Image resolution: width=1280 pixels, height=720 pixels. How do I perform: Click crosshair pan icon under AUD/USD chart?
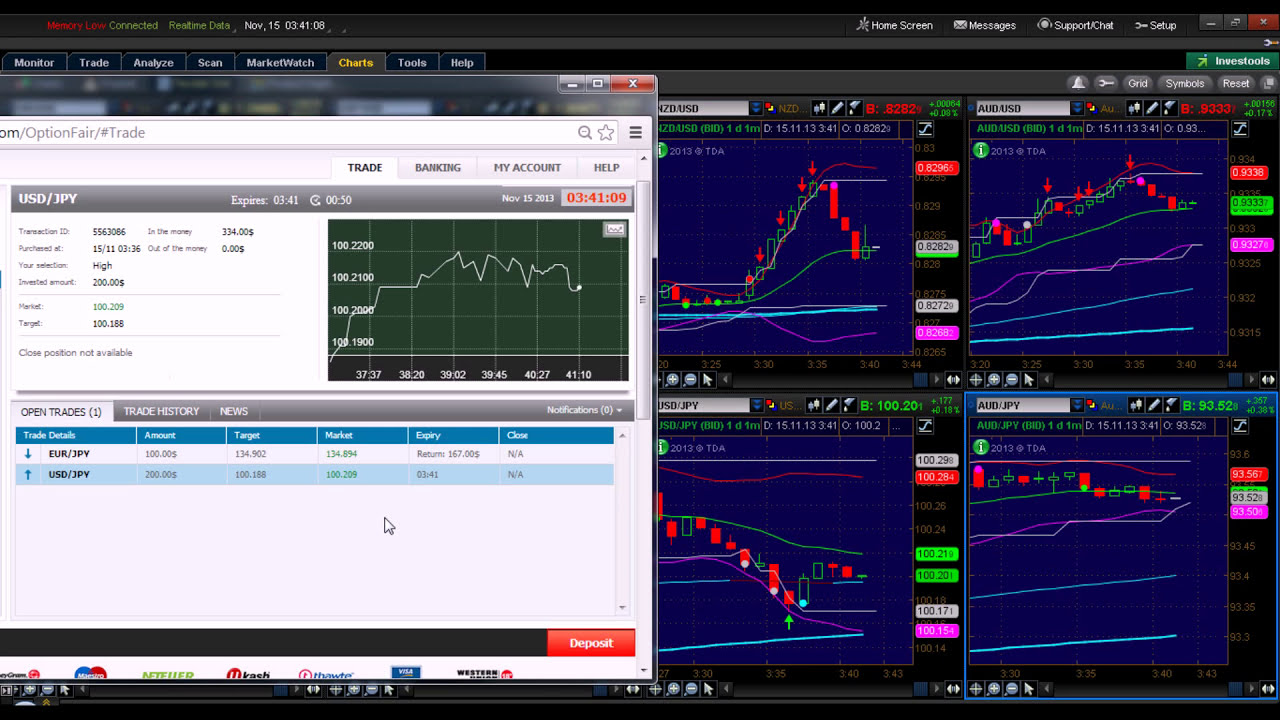click(976, 380)
